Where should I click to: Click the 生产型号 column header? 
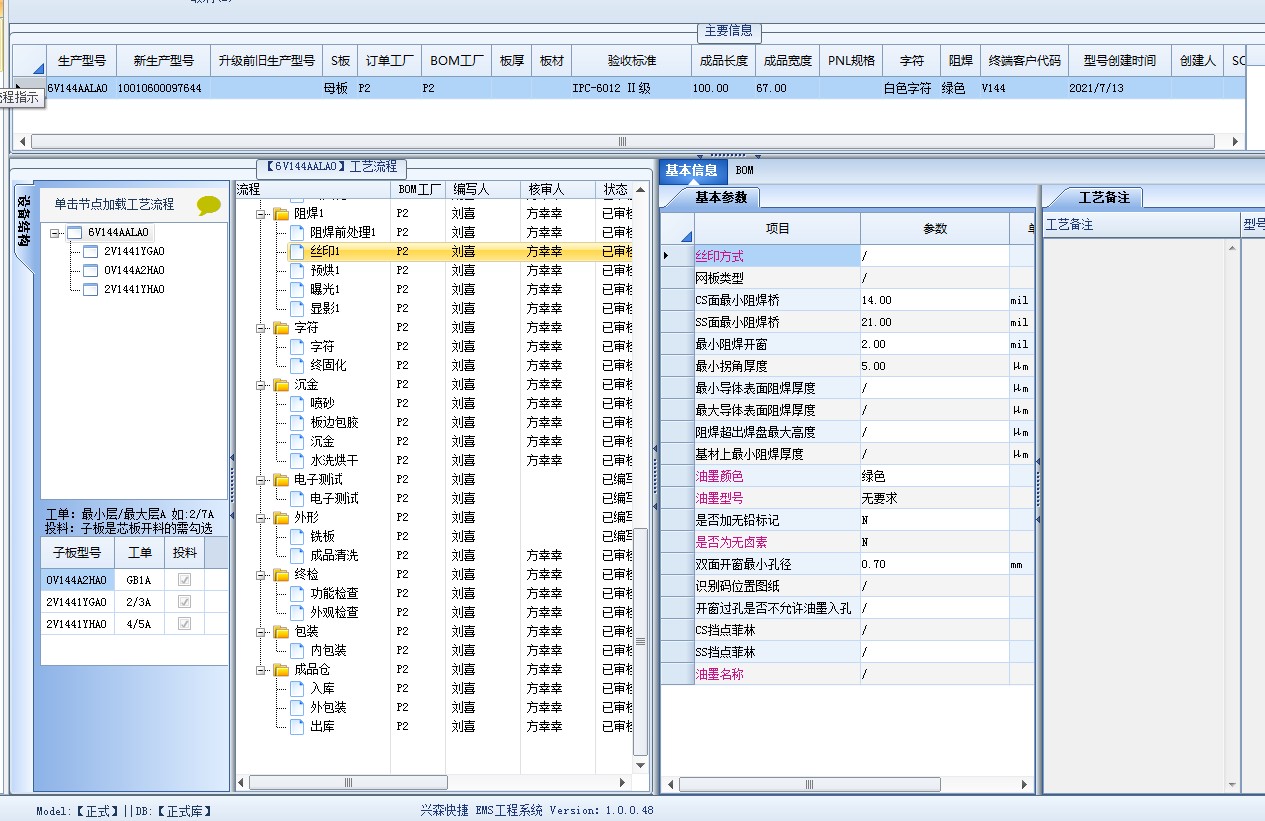pyautogui.click(x=82, y=60)
